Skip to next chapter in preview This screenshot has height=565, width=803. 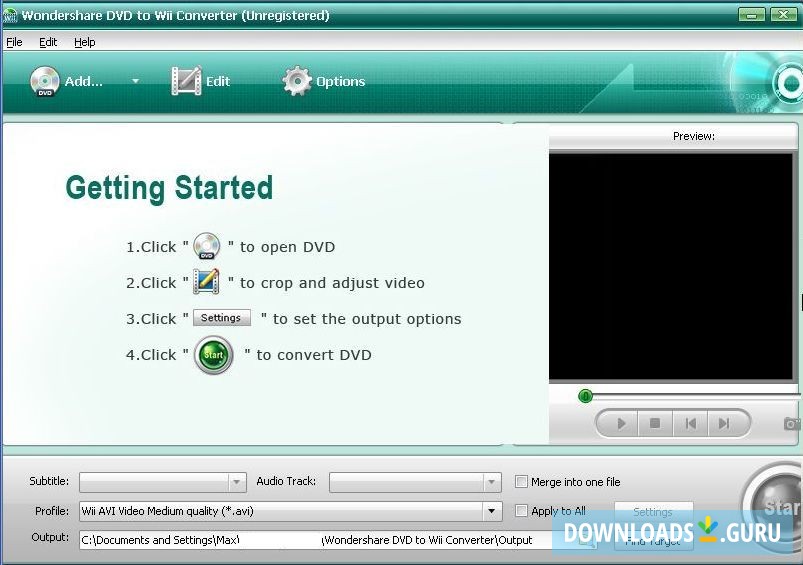click(x=726, y=423)
